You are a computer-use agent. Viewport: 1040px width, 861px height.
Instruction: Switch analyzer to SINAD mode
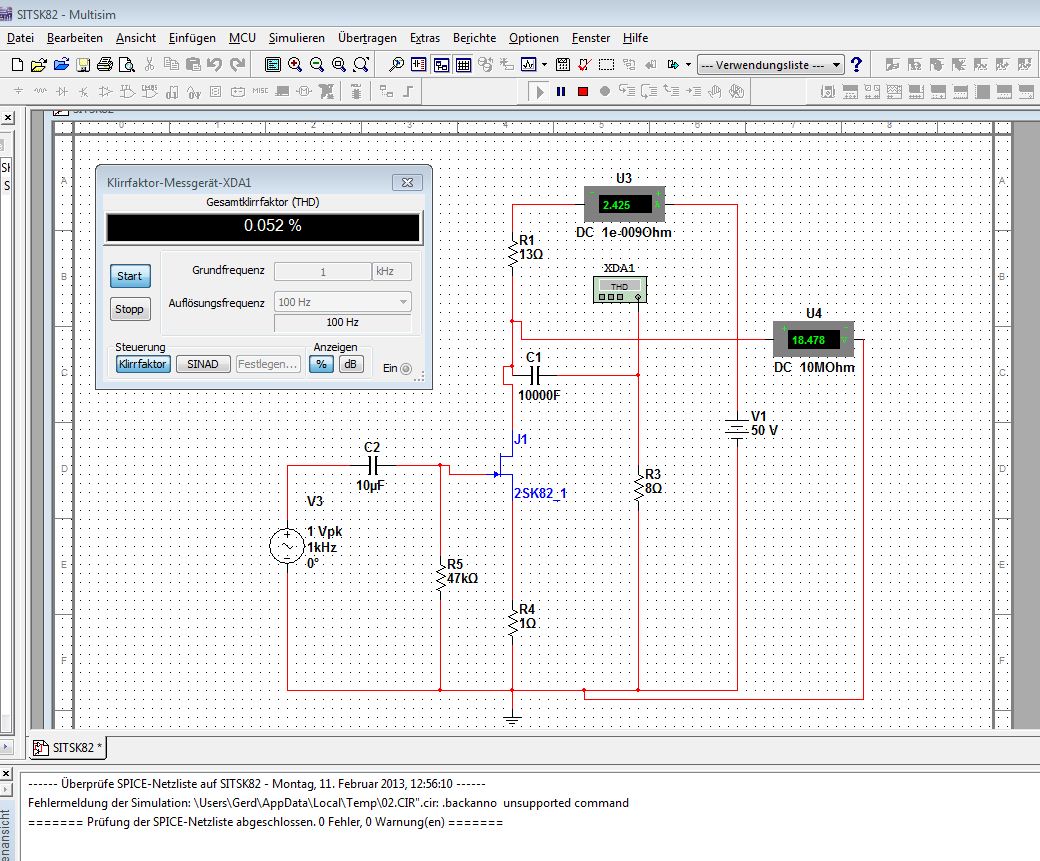point(203,364)
